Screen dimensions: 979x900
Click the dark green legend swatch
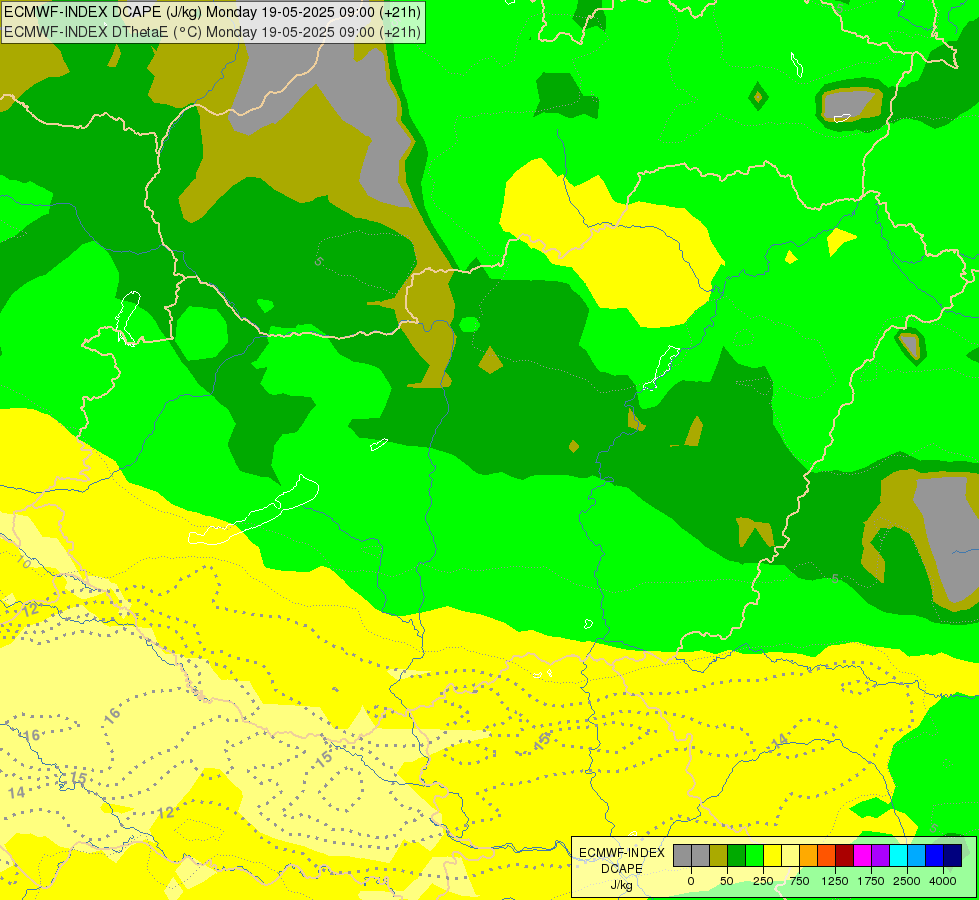coord(737,855)
